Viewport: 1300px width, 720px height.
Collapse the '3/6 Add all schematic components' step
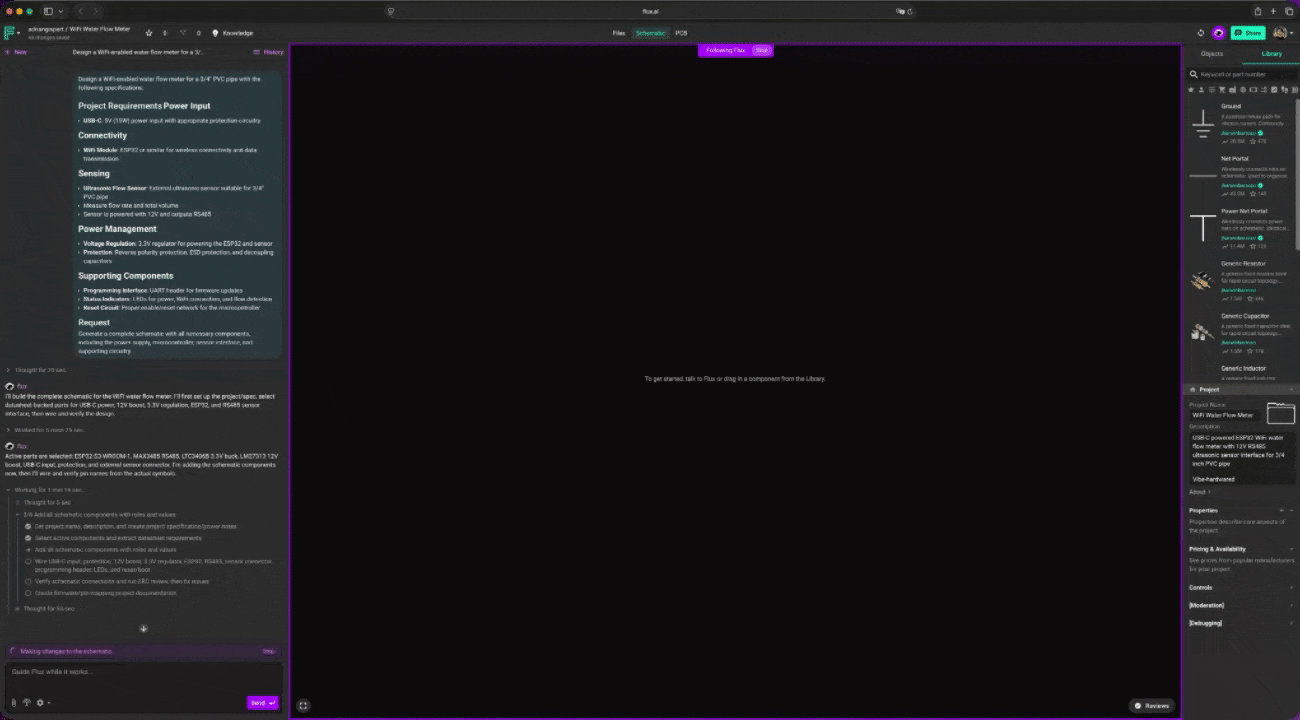[x=95, y=514]
